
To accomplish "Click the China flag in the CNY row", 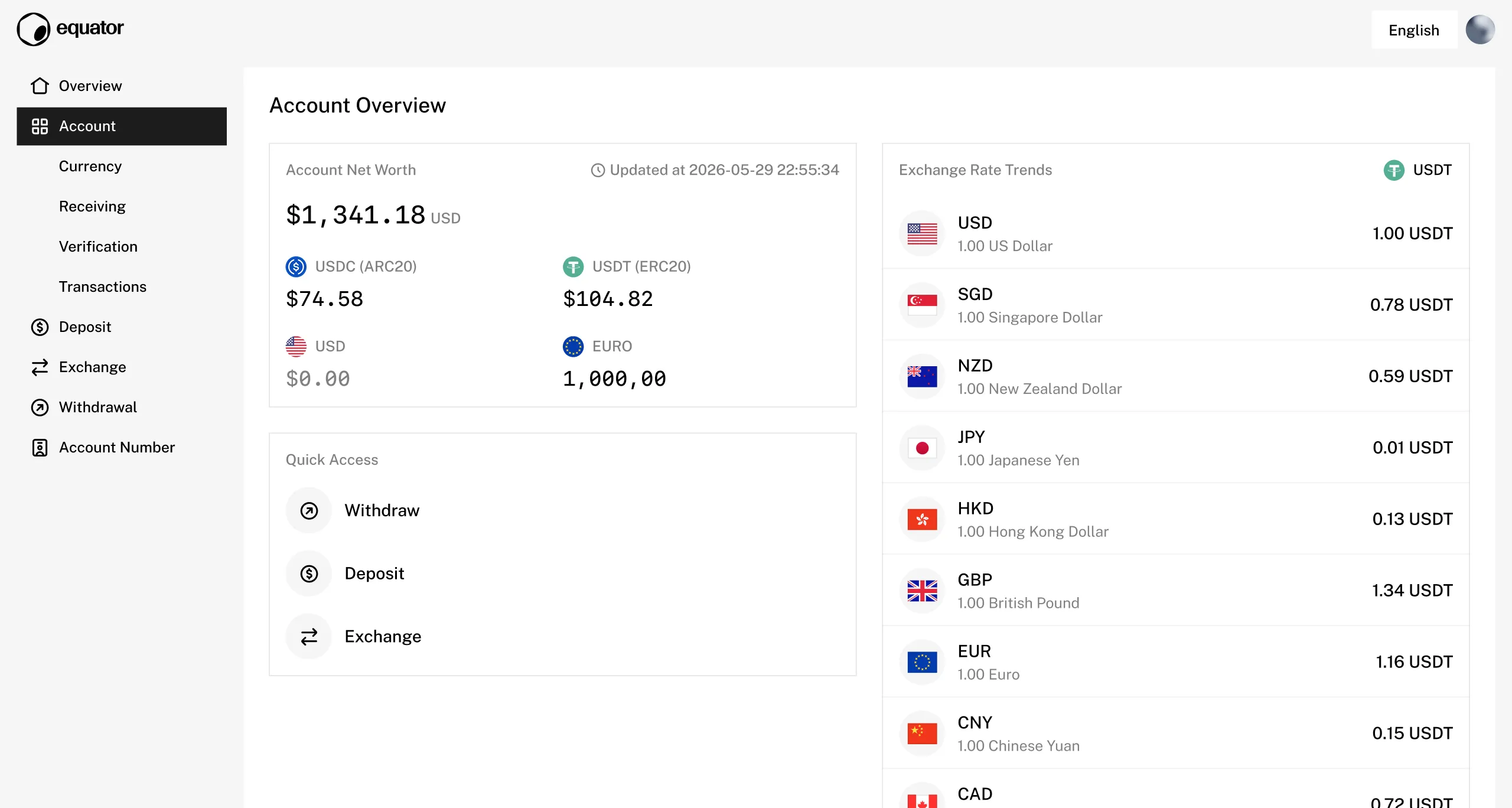I will click(x=922, y=734).
